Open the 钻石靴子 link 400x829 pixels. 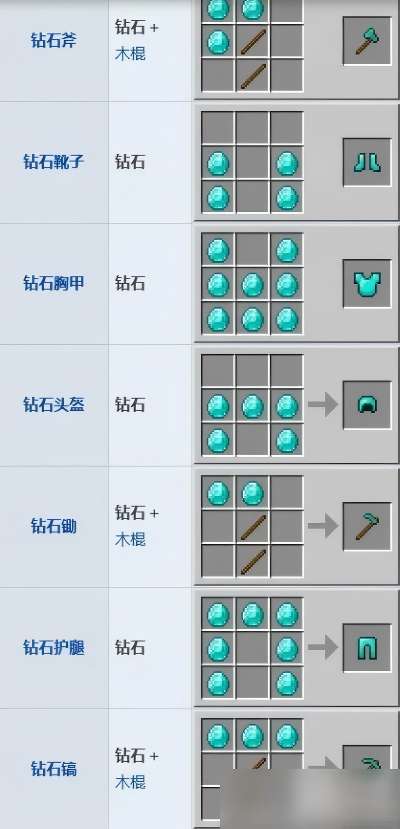[54, 161]
